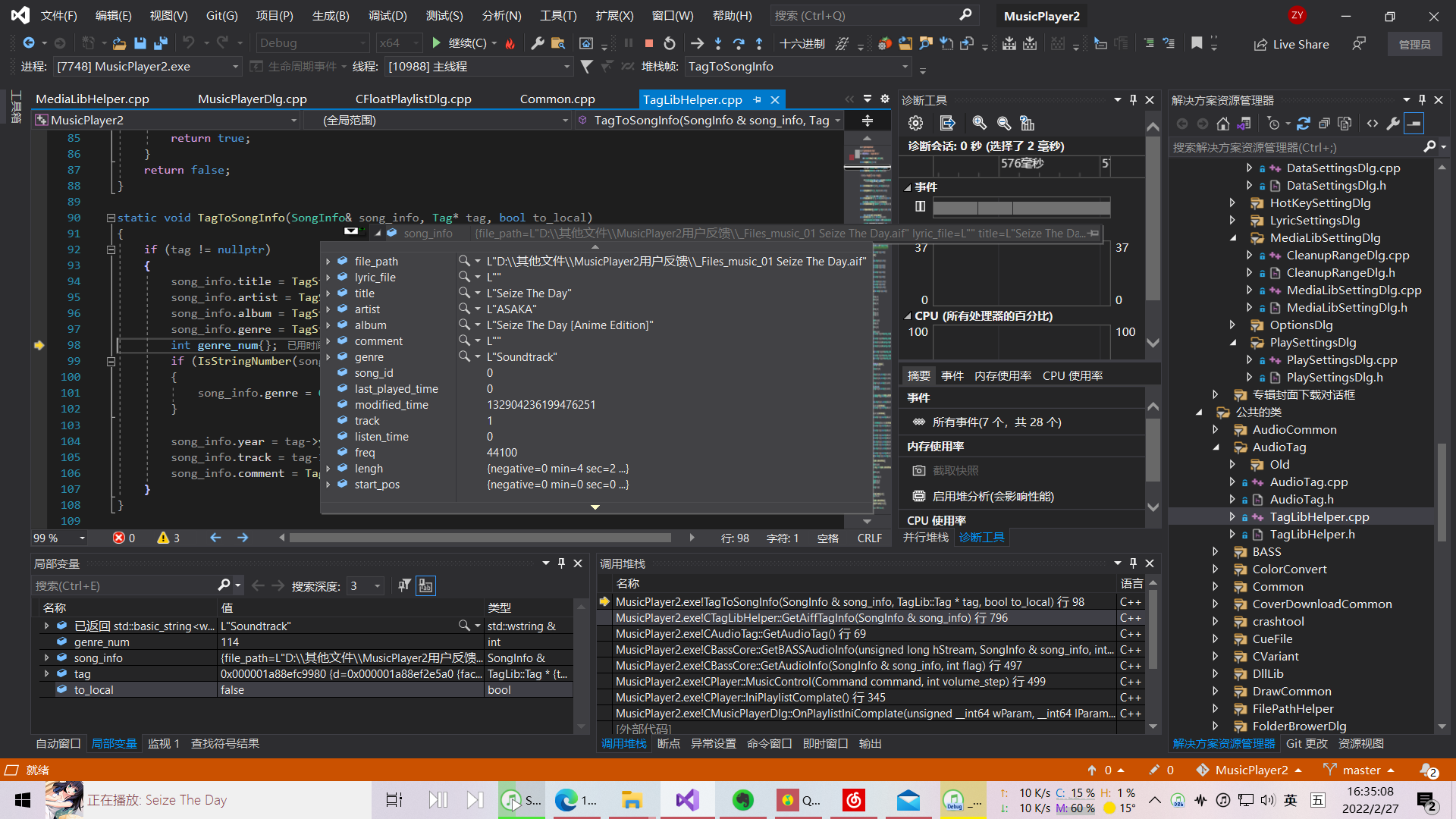1456x819 pixels.
Task: Click the red Stop Debugging button
Action: [649, 44]
